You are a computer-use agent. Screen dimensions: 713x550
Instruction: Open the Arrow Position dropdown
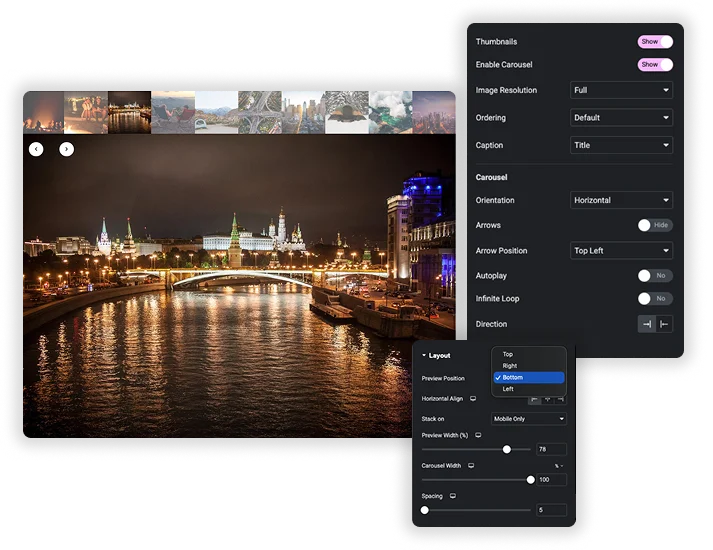coord(621,250)
